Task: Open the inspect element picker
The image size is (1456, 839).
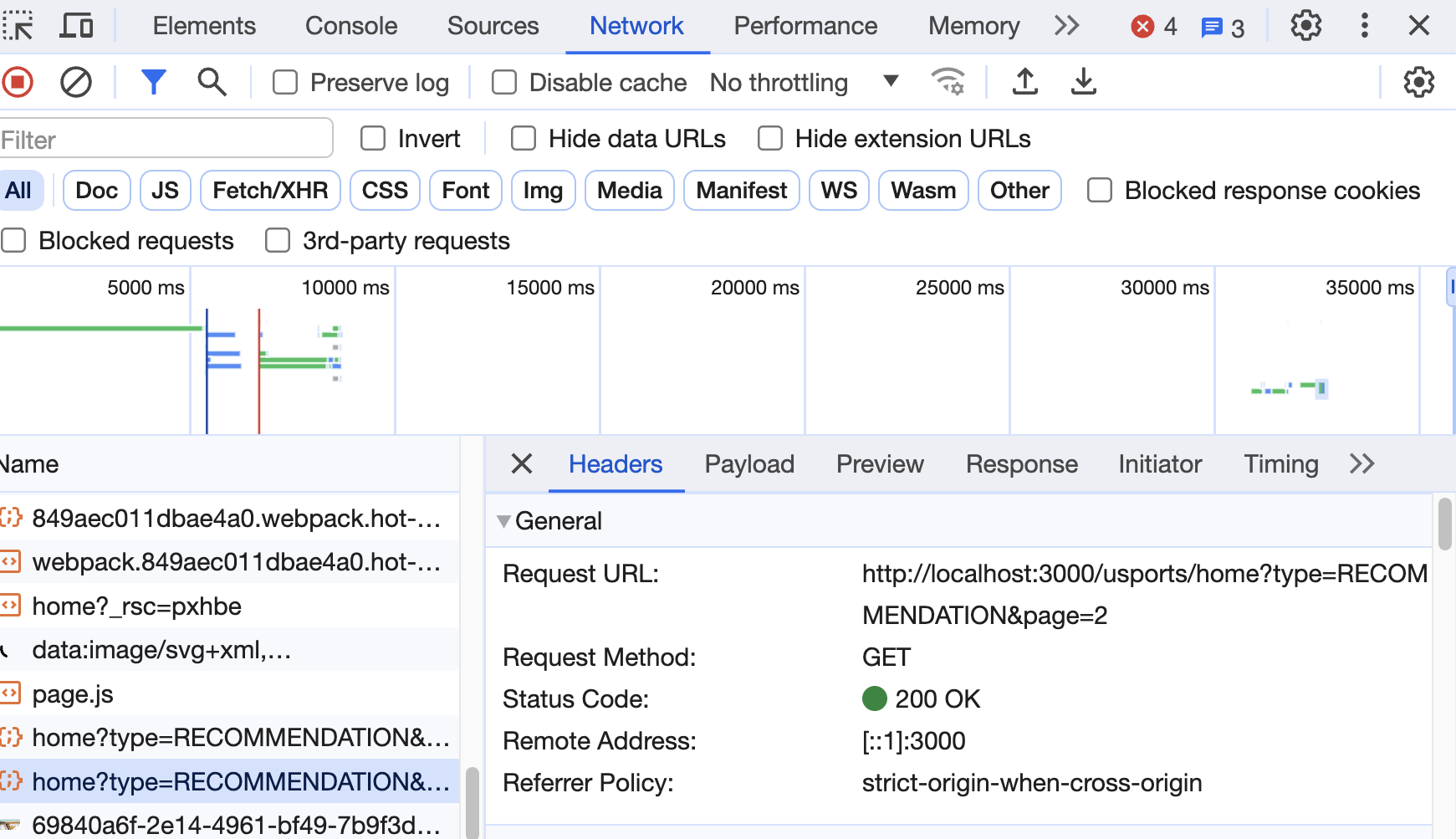Action: click(x=18, y=26)
